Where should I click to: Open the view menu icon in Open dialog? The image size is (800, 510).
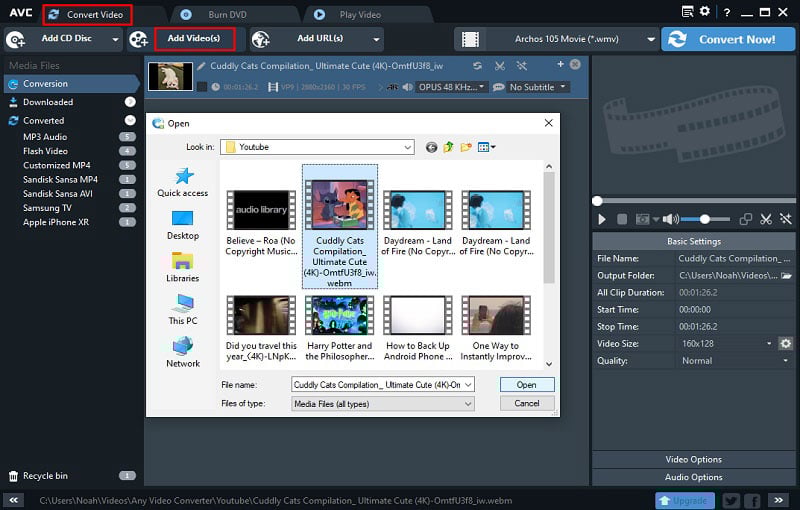click(x=486, y=147)
